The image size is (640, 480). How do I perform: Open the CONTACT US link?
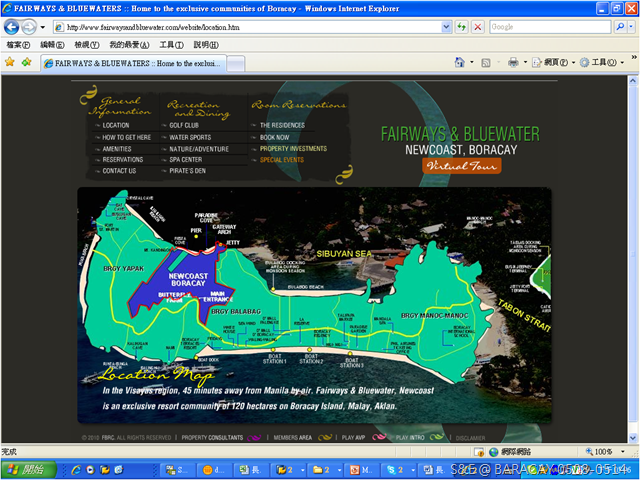pos(119,171)
